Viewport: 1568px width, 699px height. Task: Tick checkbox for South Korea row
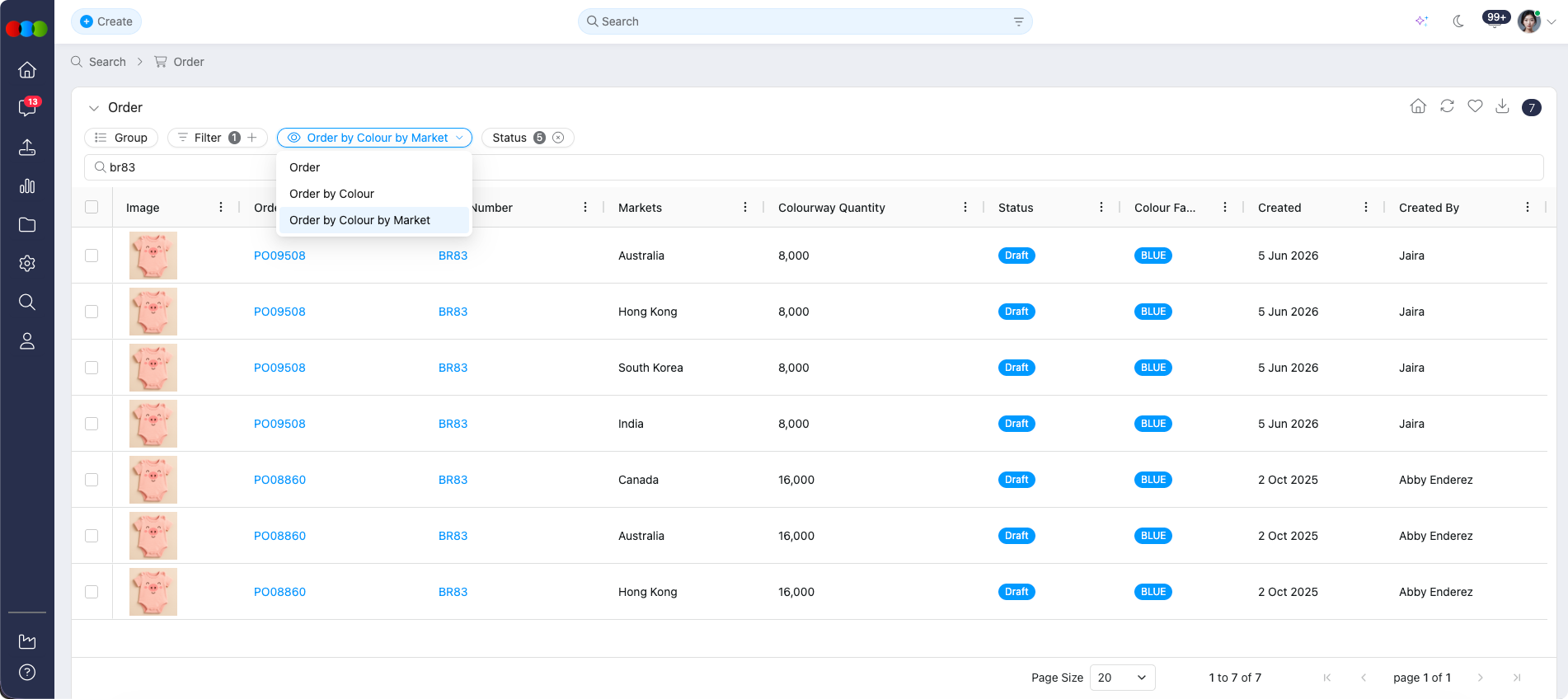coord(92,368)
